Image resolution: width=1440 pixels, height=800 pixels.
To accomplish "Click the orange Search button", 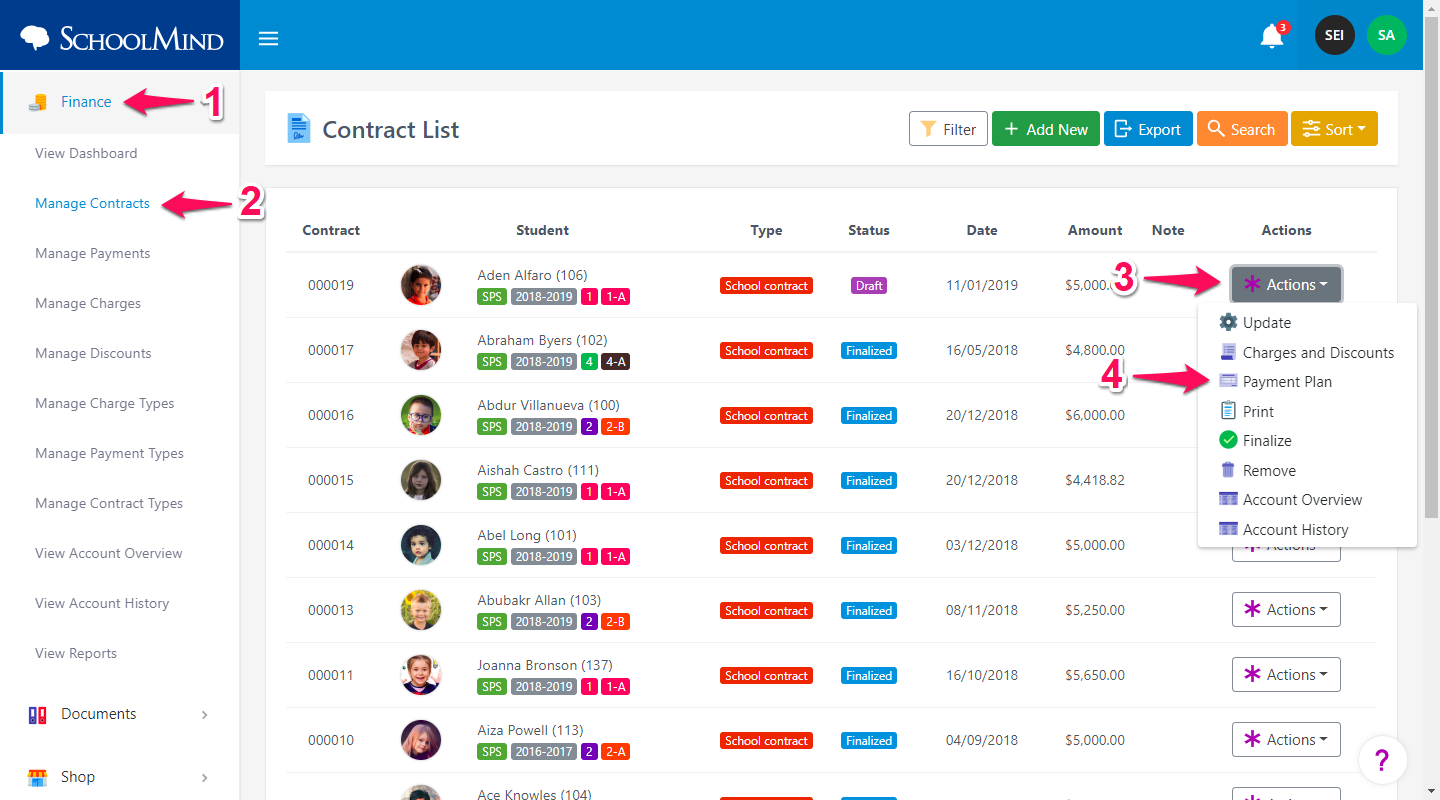I will [x=1242, y=129].
